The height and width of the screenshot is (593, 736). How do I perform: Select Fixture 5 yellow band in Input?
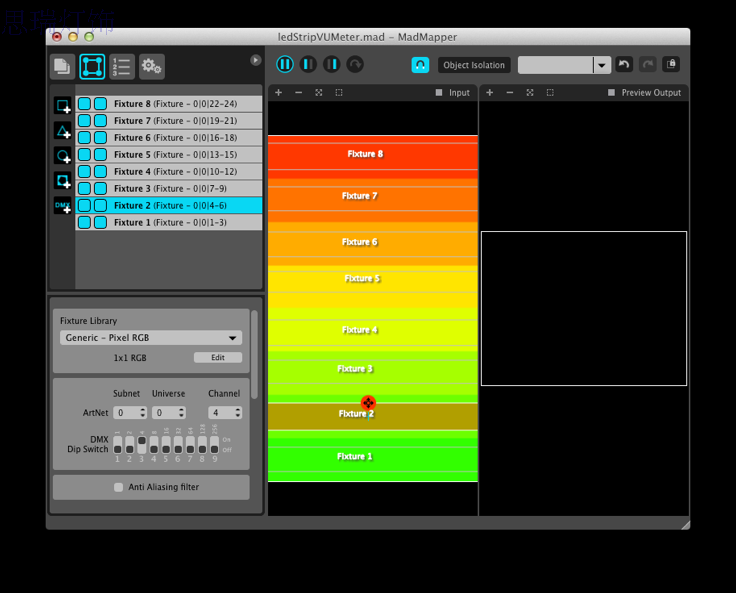373,281
